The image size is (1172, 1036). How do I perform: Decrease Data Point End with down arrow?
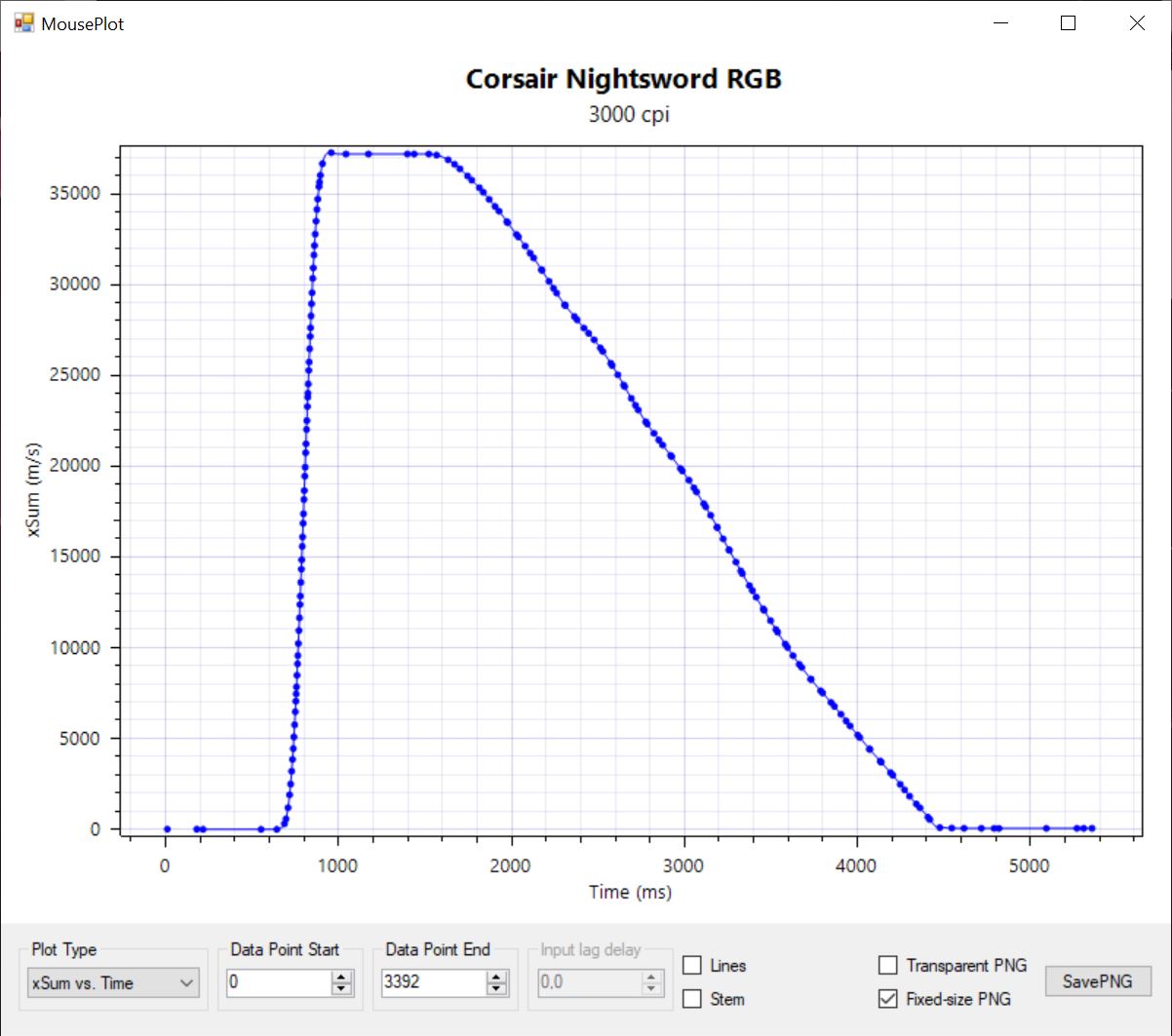click(496, 989)
